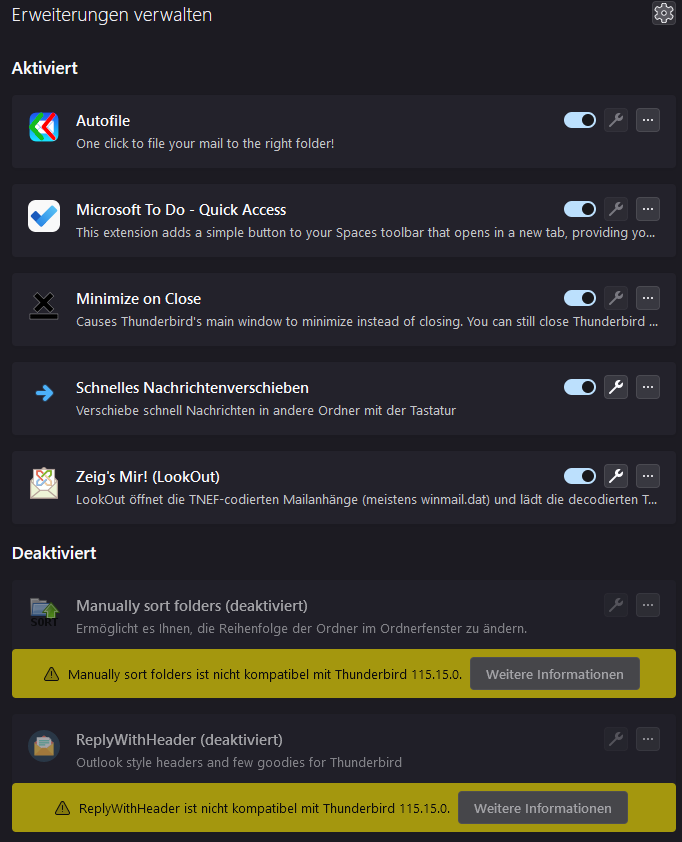This screenshot has width=682, height=842.
Task: Turn off Minimize on Close toggle
Action: pyautogui.click(x=580, y=298)
